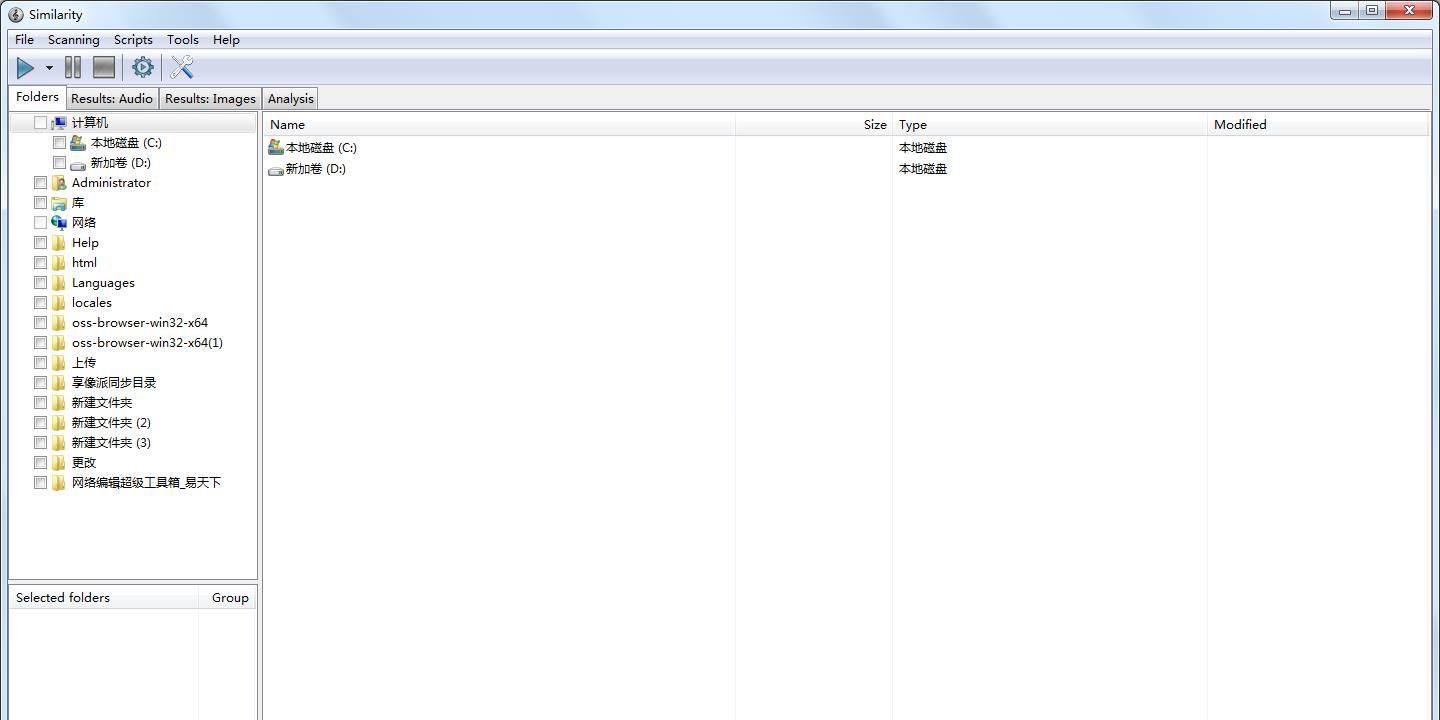The height and width of the screenshot is (720, 1440).
Task: Sort by the Type column header
Action: (1050, 125)
